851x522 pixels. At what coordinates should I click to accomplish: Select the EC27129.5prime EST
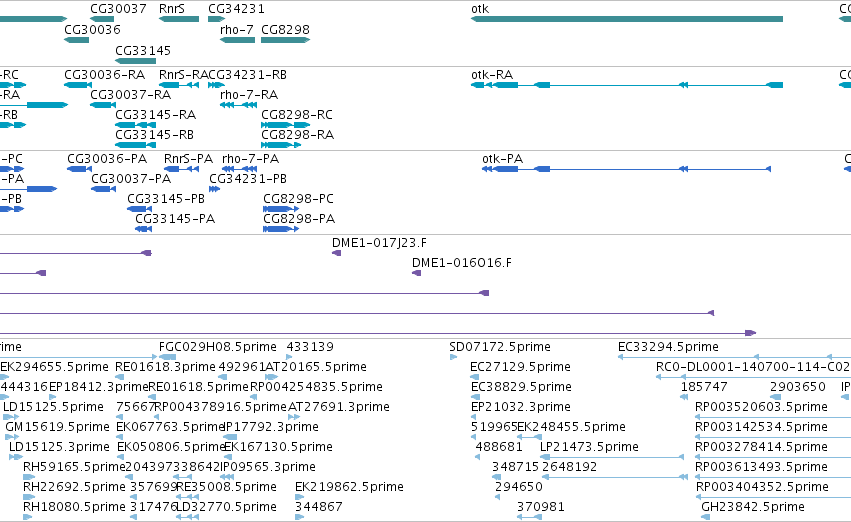tap(474, 377)
